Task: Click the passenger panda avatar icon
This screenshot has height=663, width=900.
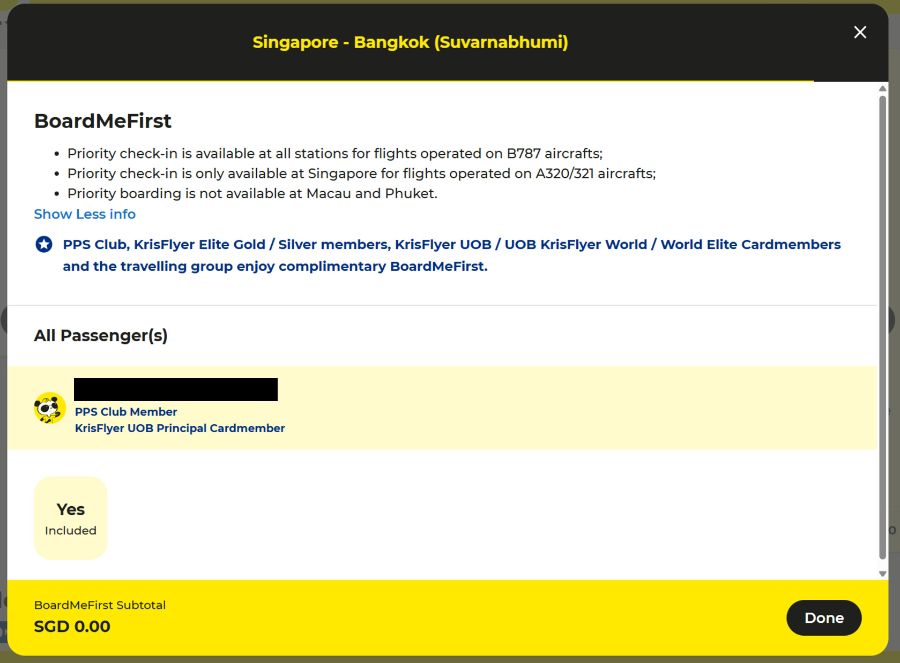Action: (50, 408)
